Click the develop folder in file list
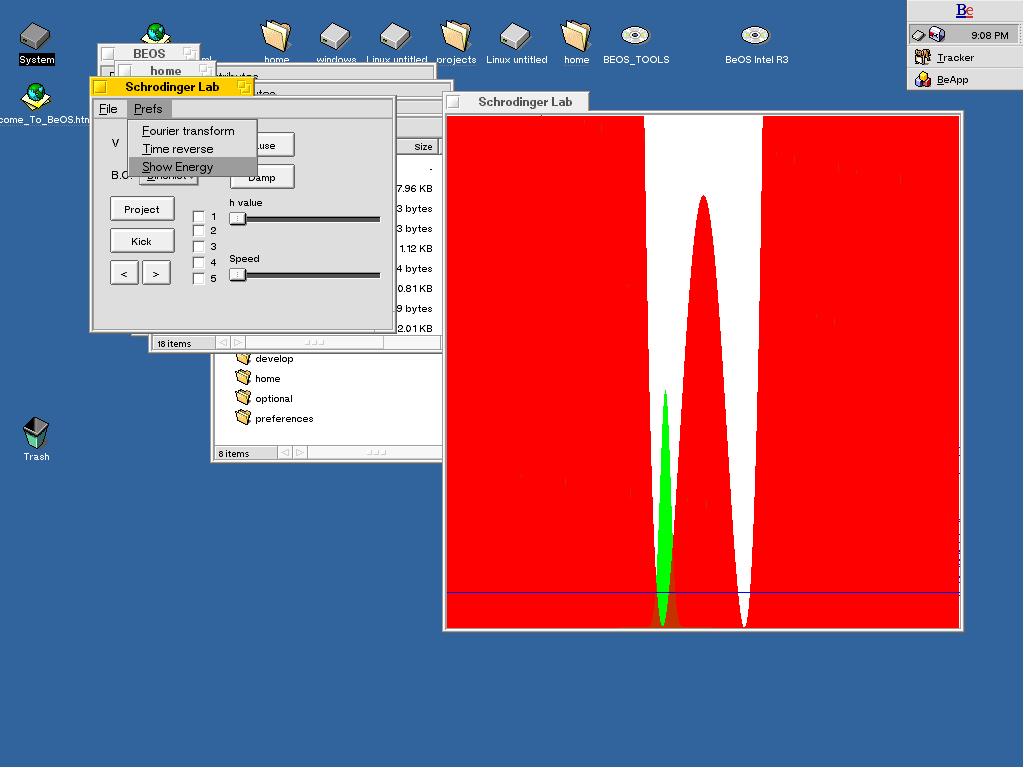 [264, 359]
